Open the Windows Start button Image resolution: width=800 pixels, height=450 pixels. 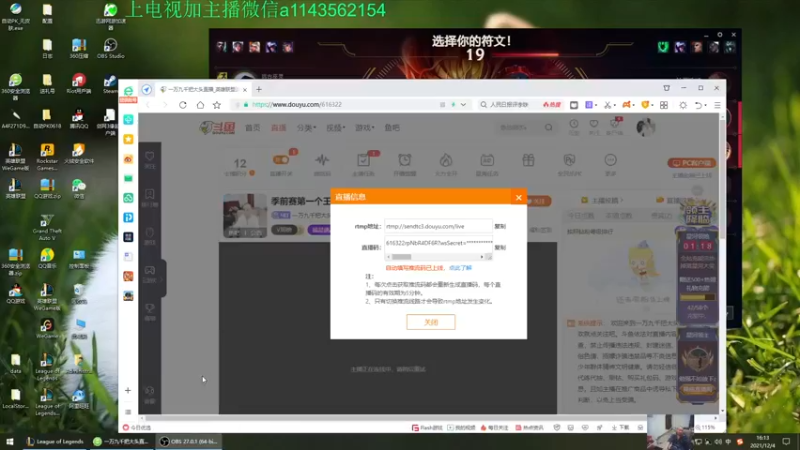click(9, 441)
